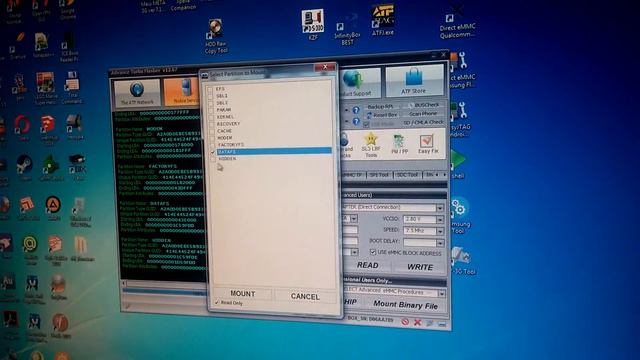Open the Z3X PS500 desktop shortcut
Viewport: 640px width, 360px height.
click(x=313, y=24)
